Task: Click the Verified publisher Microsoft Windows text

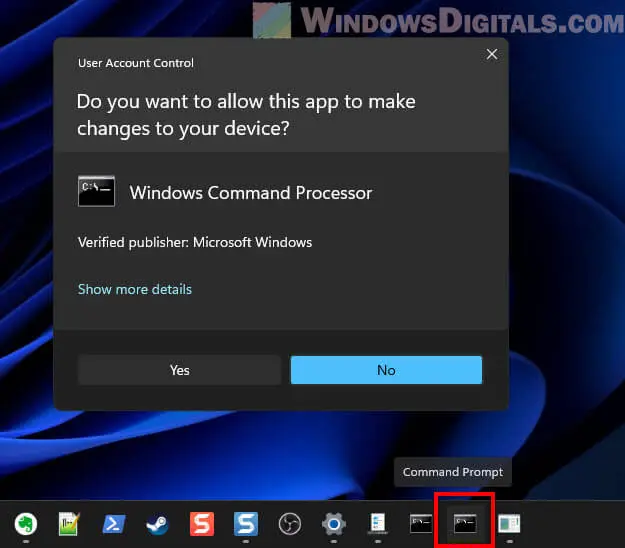Action: click(x=195, y=242)
